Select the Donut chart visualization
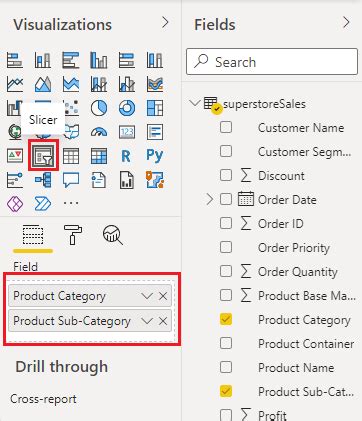This screenshot has height=421, width=362. 127,108
